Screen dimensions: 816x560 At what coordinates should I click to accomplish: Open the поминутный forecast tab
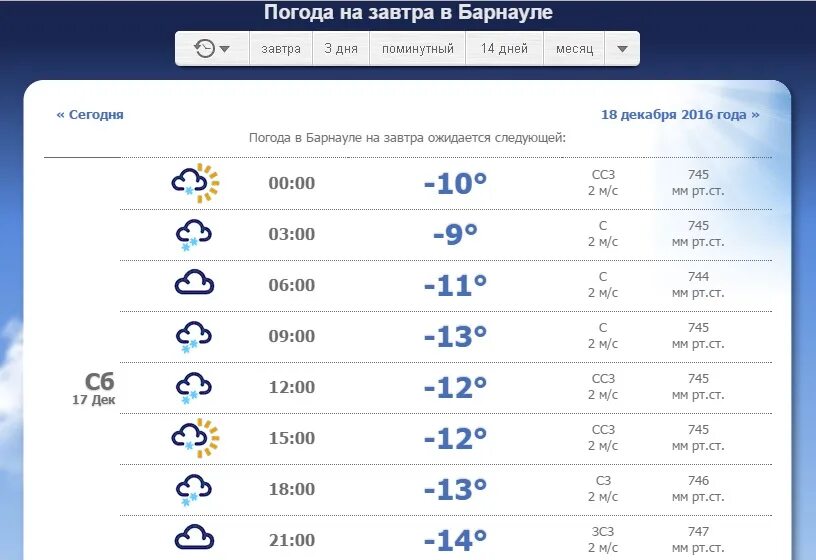(x=417, y=48)
